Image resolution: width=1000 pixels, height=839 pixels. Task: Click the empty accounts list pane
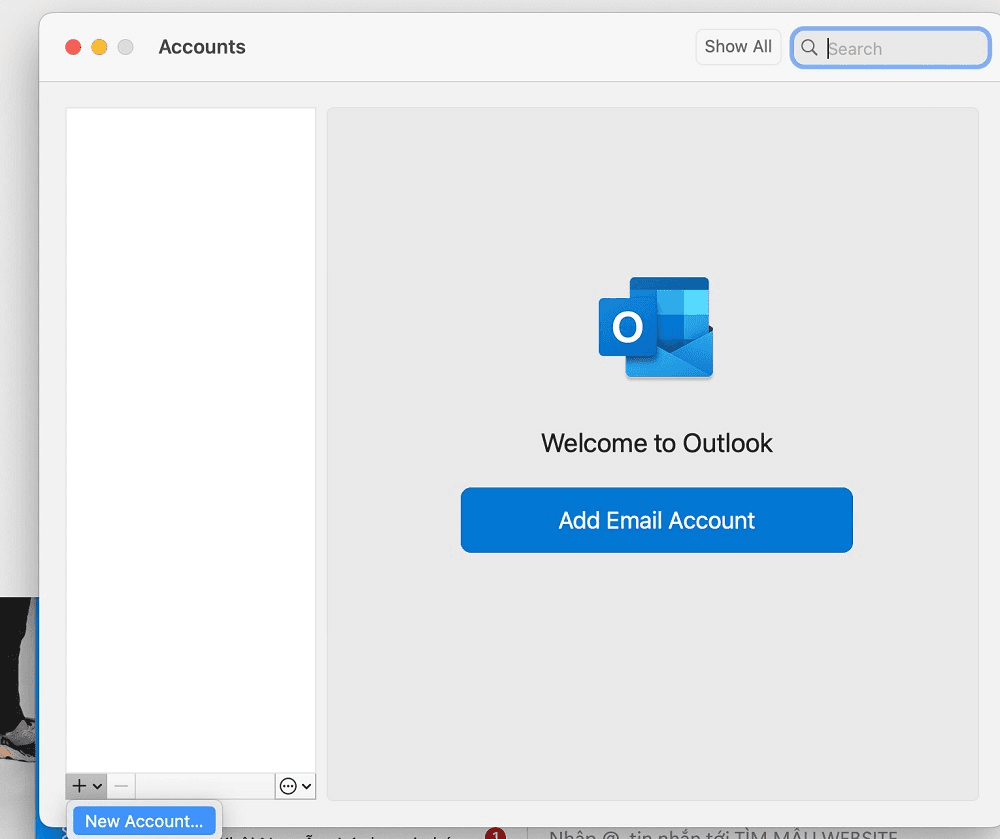click(191, 440)
